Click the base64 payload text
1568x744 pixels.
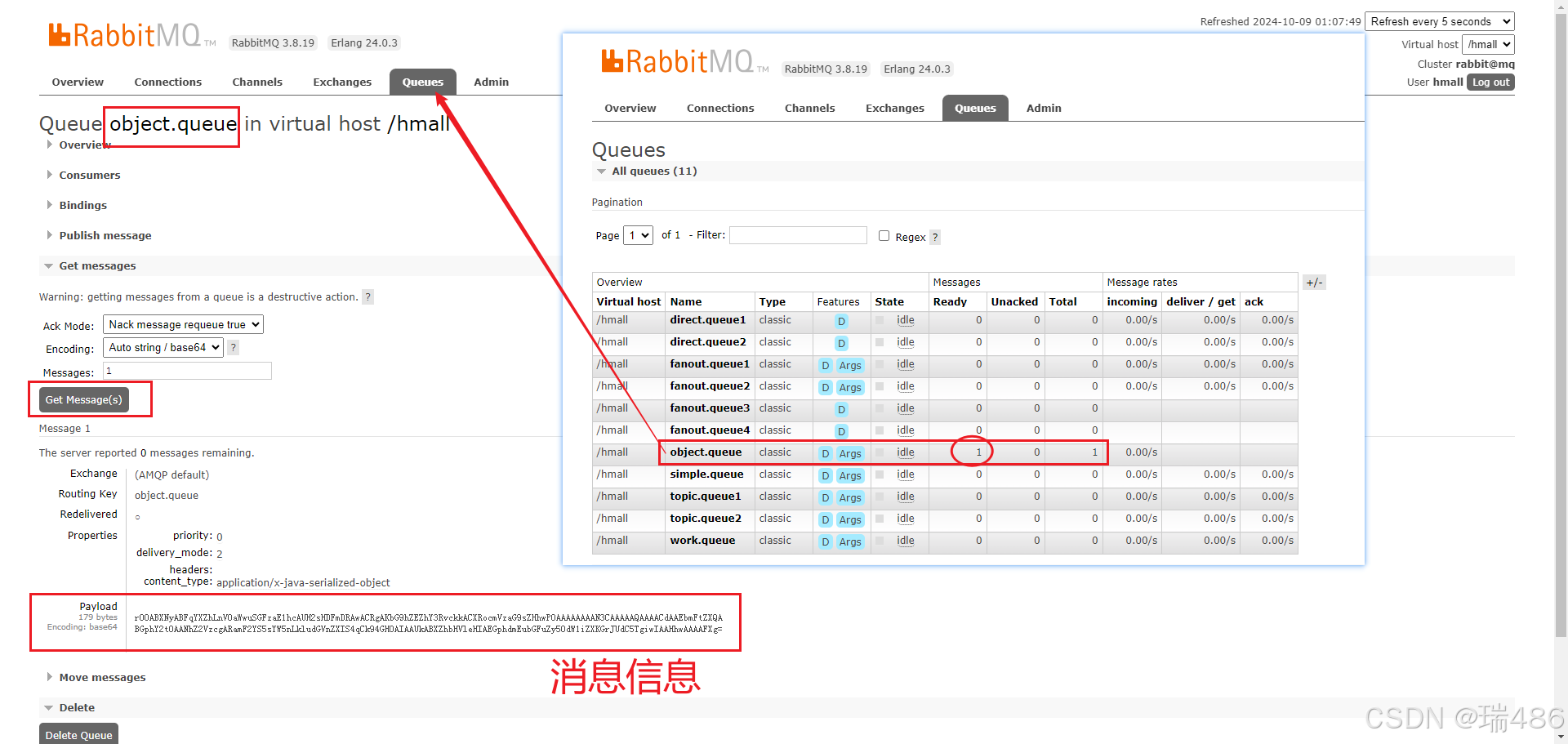[428, 624]
